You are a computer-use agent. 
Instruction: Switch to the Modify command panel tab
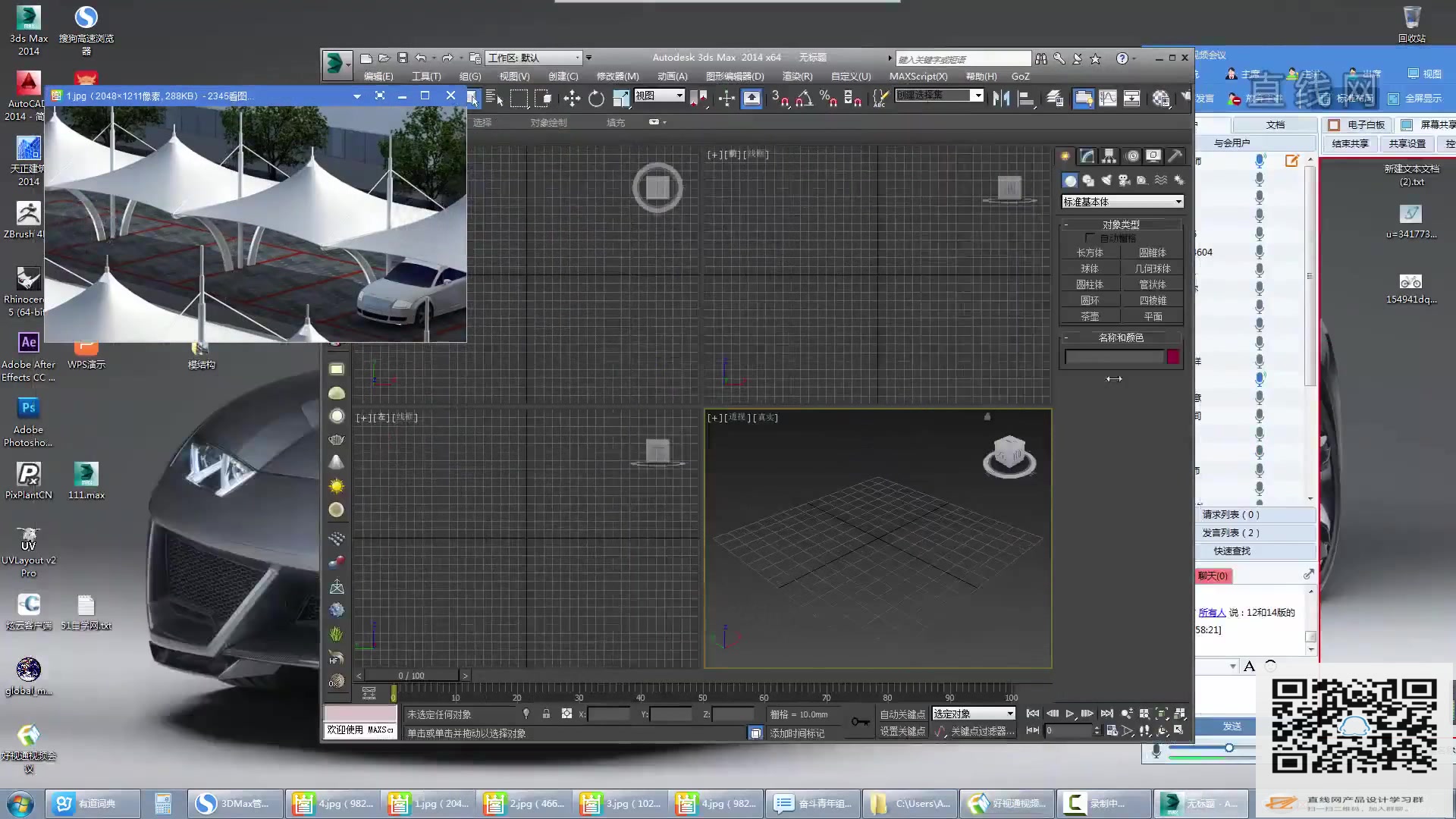tap(1087, 156)
